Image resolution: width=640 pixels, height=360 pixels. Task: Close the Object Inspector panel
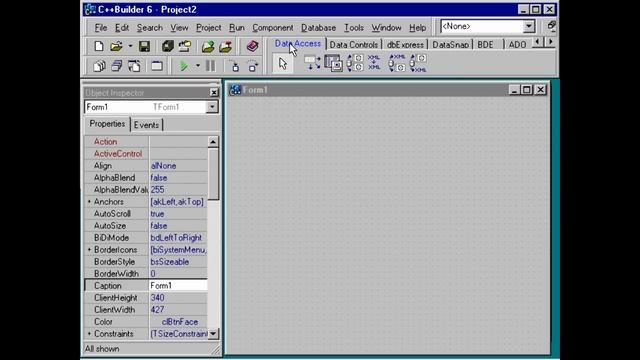pos(214,93)
